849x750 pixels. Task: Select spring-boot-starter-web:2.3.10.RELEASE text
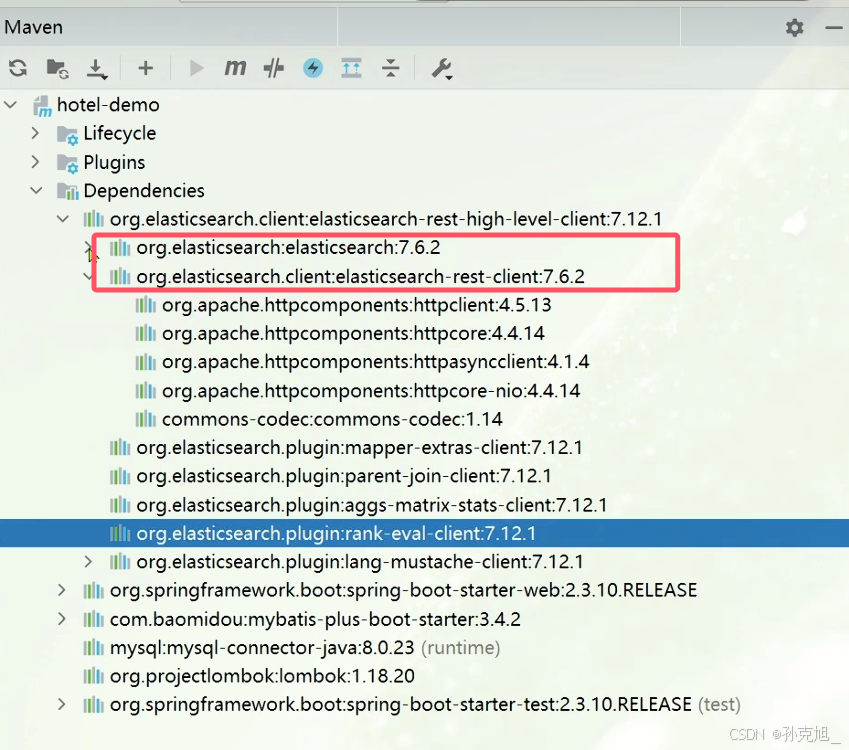[x=403, y=590]
